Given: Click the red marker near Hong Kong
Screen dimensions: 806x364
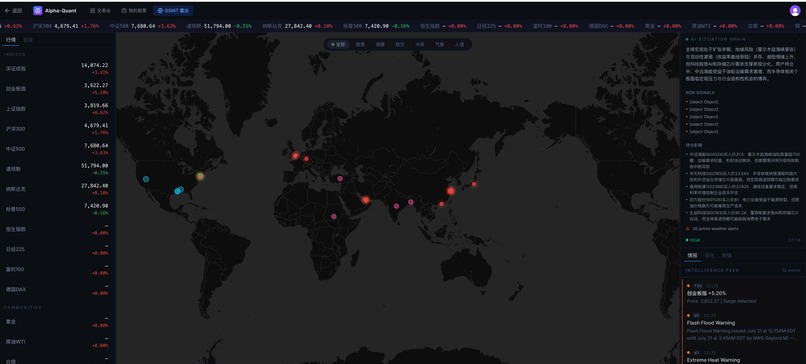Looking at the screenshot, I should pos(441,204).
